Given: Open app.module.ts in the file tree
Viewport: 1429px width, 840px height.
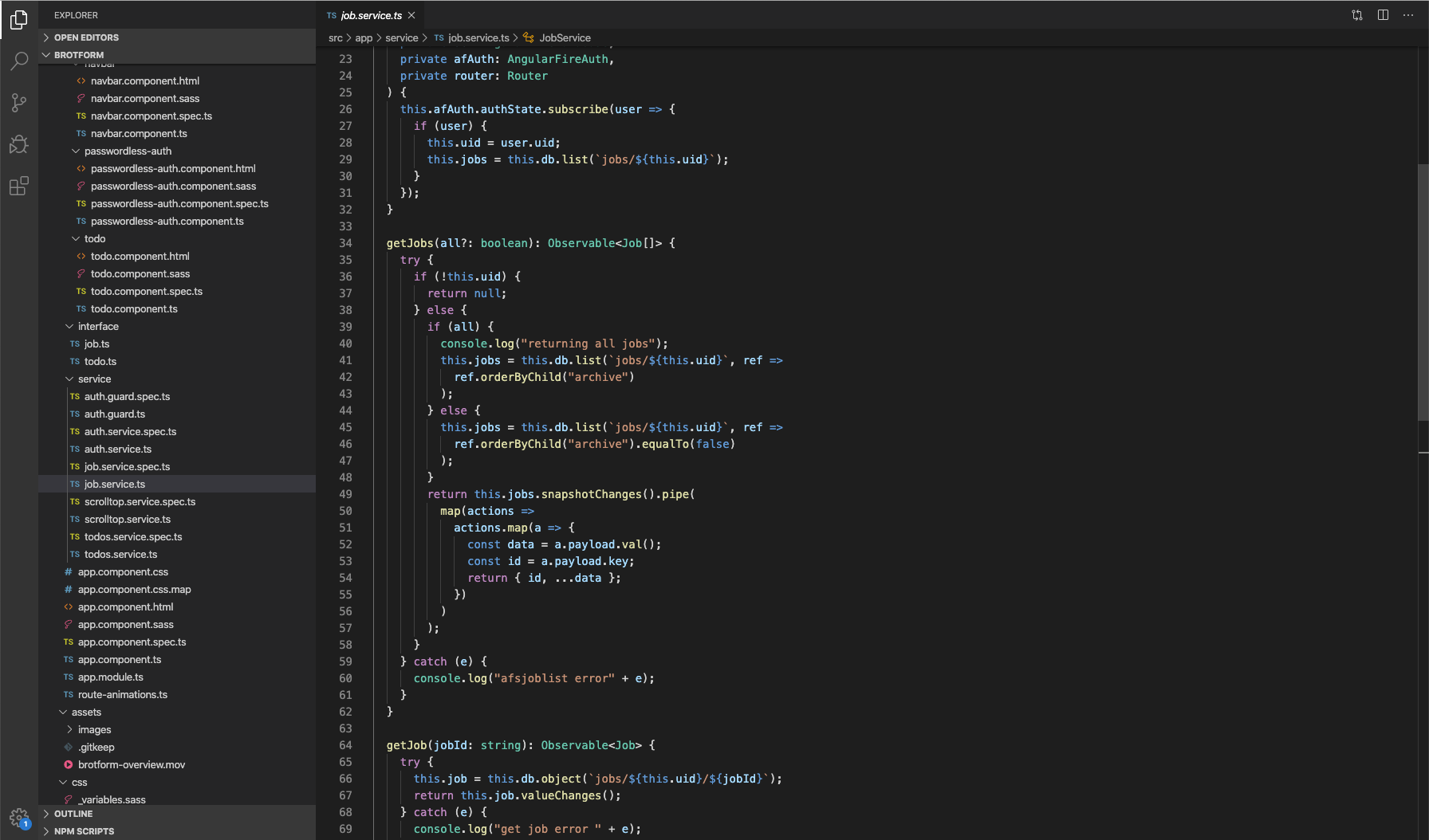Looking at the screenshot, I should tap(111, 677).
